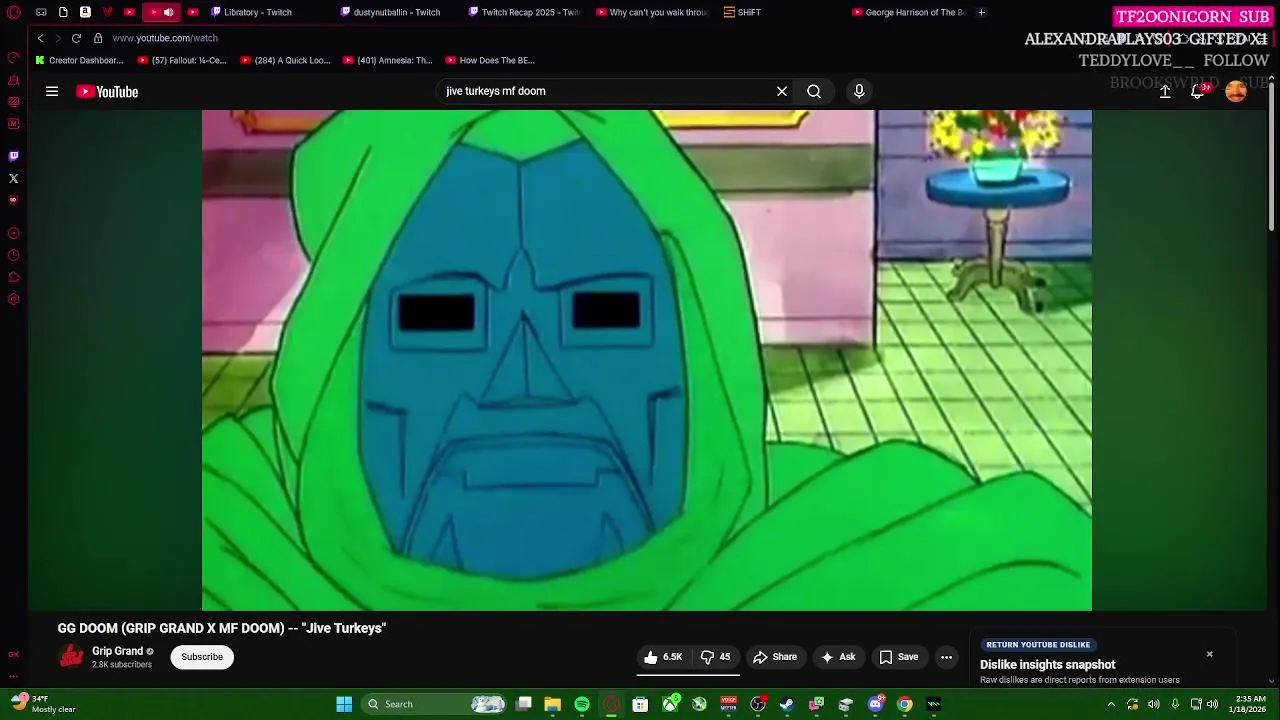
Task: Subscribe to the Grip Grand channel
Action: click(x=202, y=657)
